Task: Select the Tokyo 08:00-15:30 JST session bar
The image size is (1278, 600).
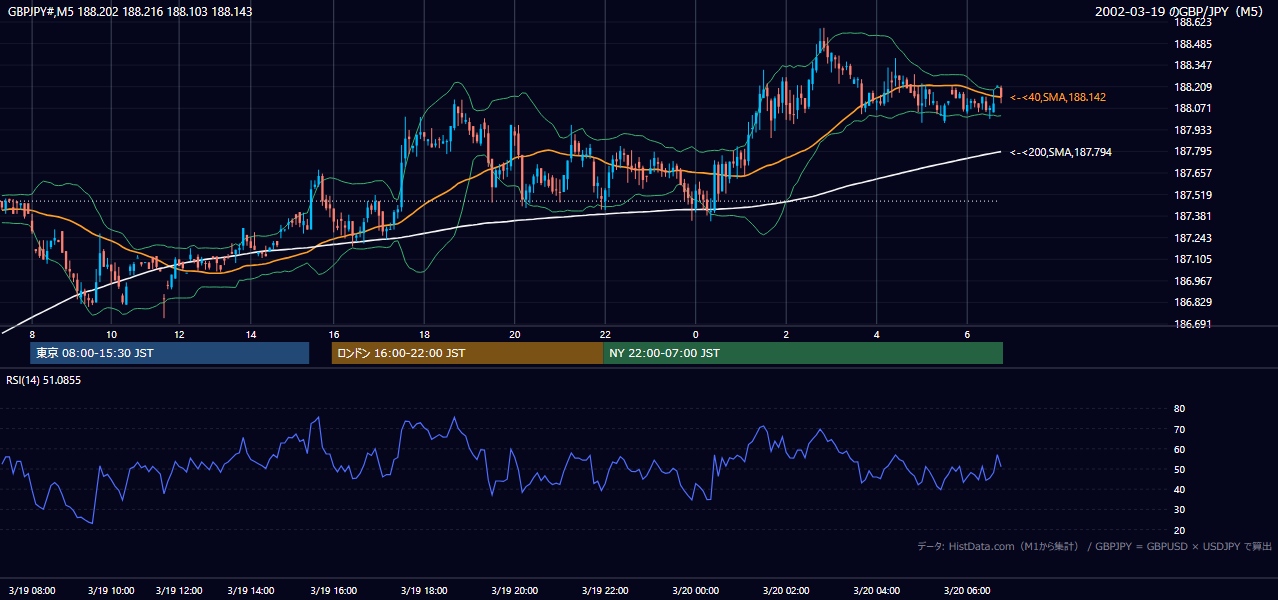Action: (x=170, y=353)
